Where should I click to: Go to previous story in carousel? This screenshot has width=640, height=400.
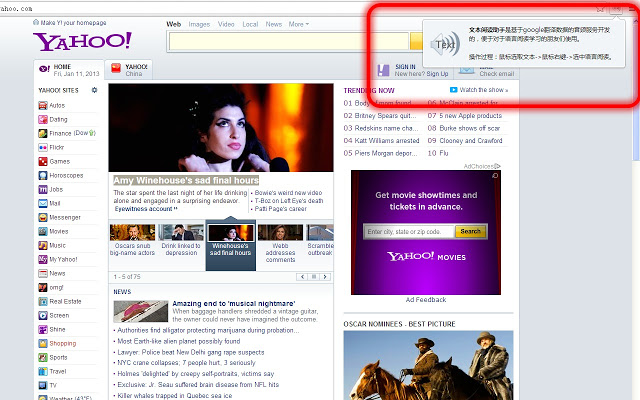pyautogui.click(x=302, y=277)
